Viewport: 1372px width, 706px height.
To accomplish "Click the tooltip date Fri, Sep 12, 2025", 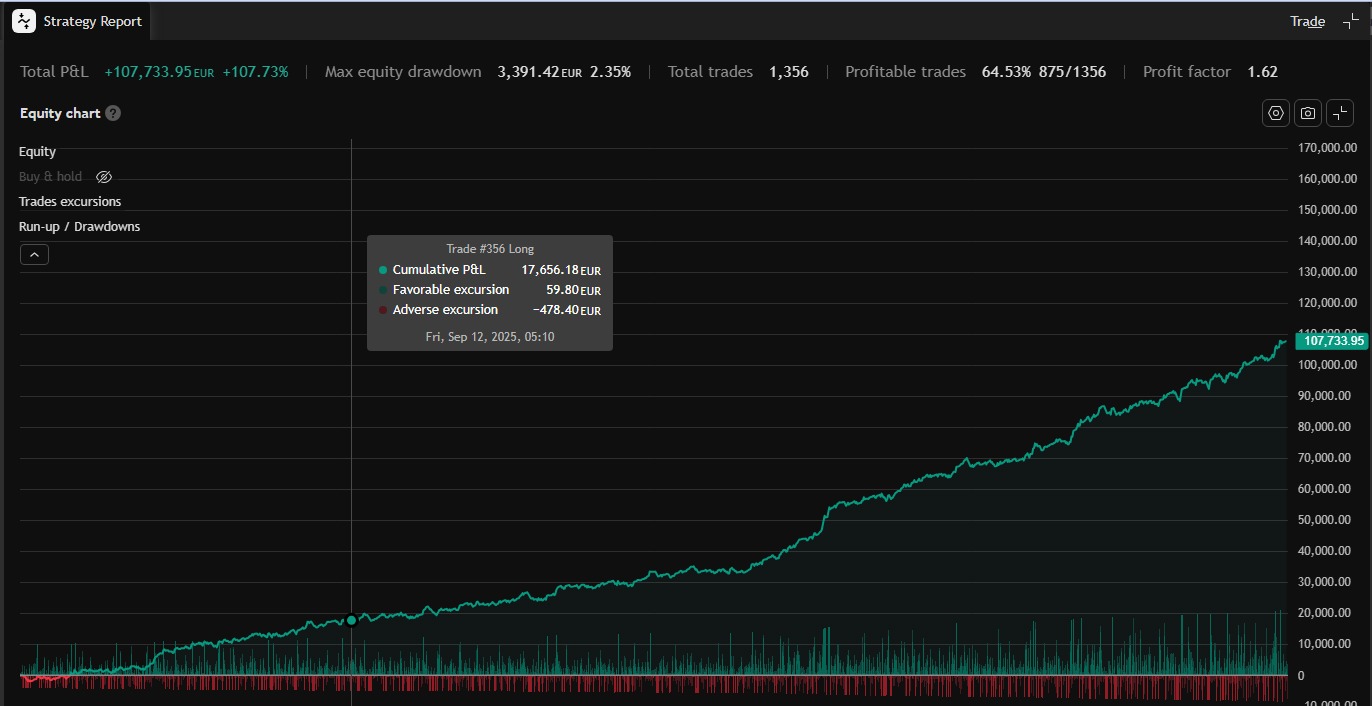I will [x=490, y=337].
